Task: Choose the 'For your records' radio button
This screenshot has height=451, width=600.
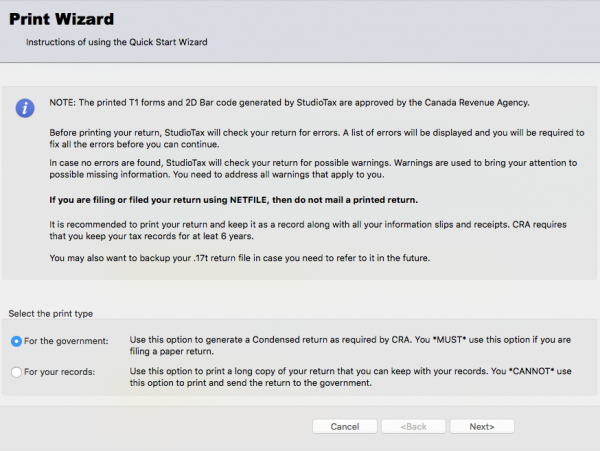Action: tap(17, 371)
